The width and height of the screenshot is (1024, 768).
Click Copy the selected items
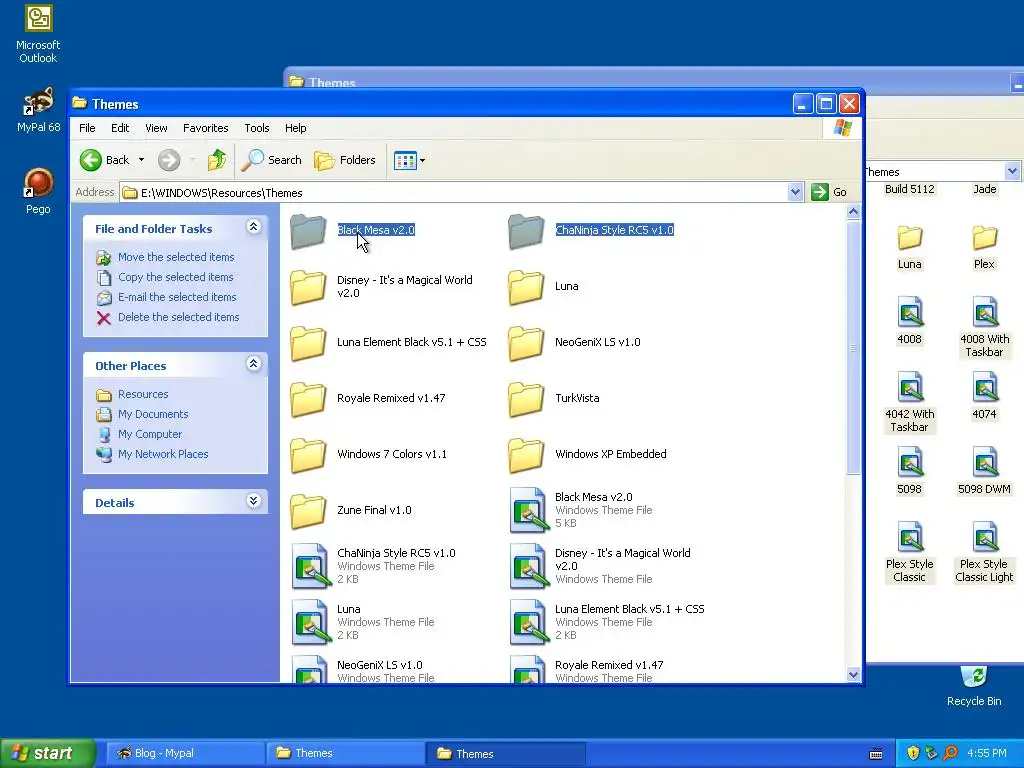175,277
